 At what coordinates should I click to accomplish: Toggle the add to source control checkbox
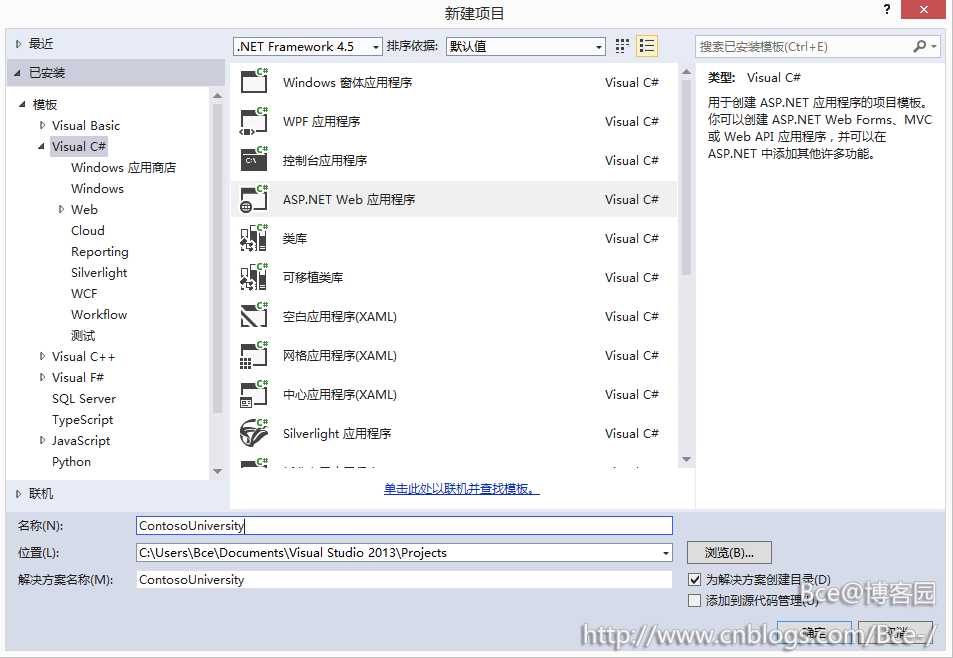694,600
